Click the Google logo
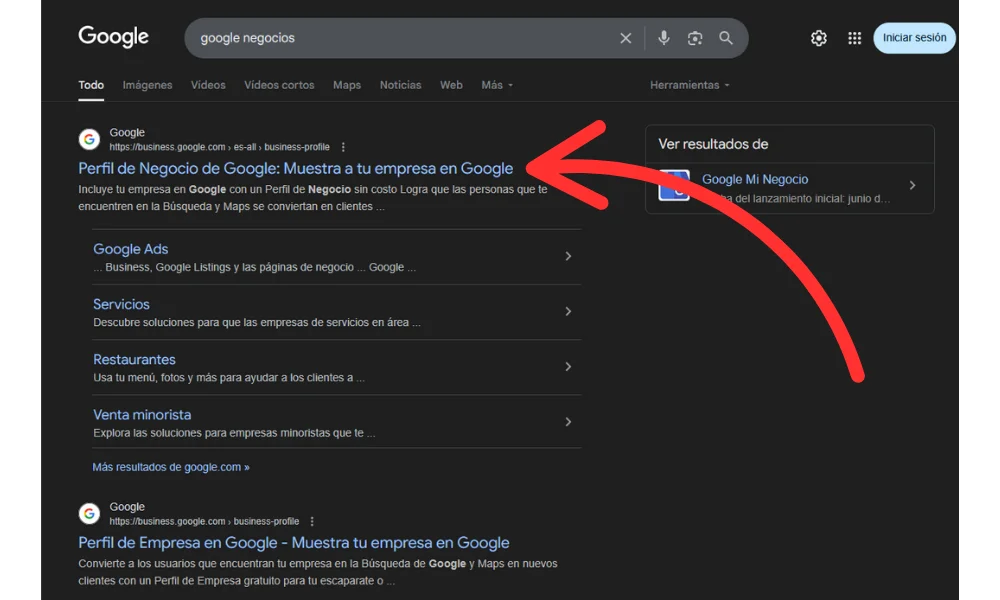 click(114, 37)
